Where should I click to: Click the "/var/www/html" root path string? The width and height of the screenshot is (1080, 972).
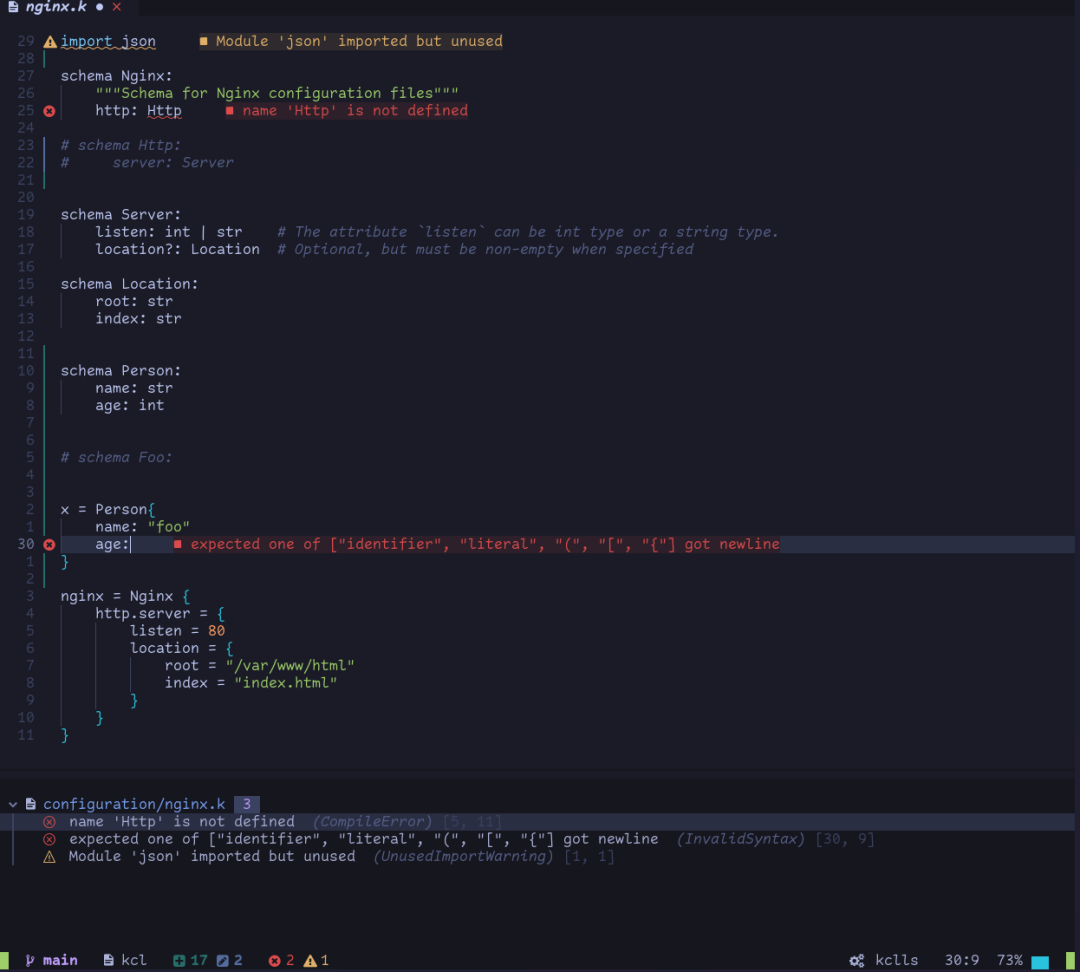click(x=290, y=666)
